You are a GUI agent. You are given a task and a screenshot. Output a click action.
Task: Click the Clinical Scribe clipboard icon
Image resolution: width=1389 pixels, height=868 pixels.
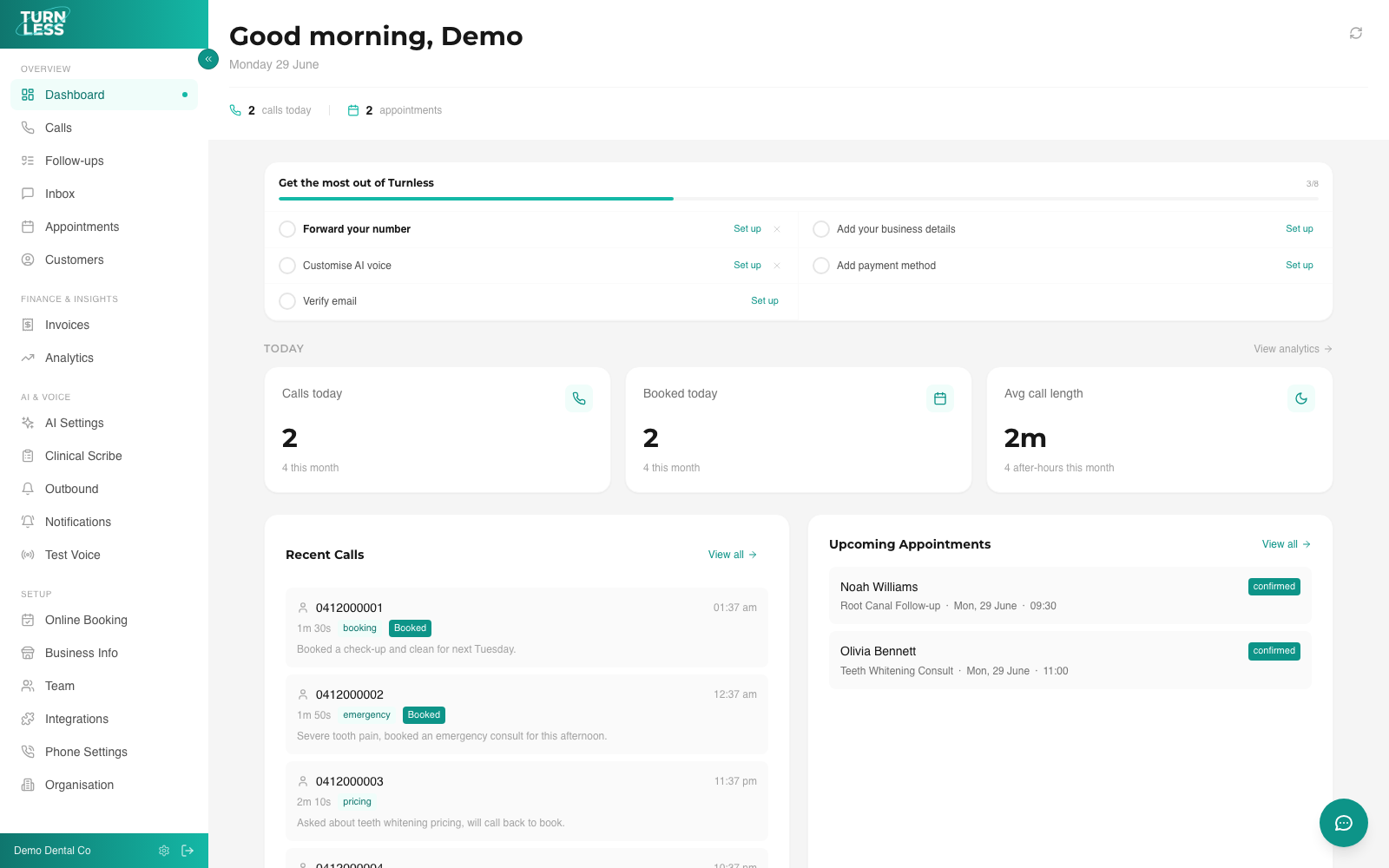click(28, 456)
